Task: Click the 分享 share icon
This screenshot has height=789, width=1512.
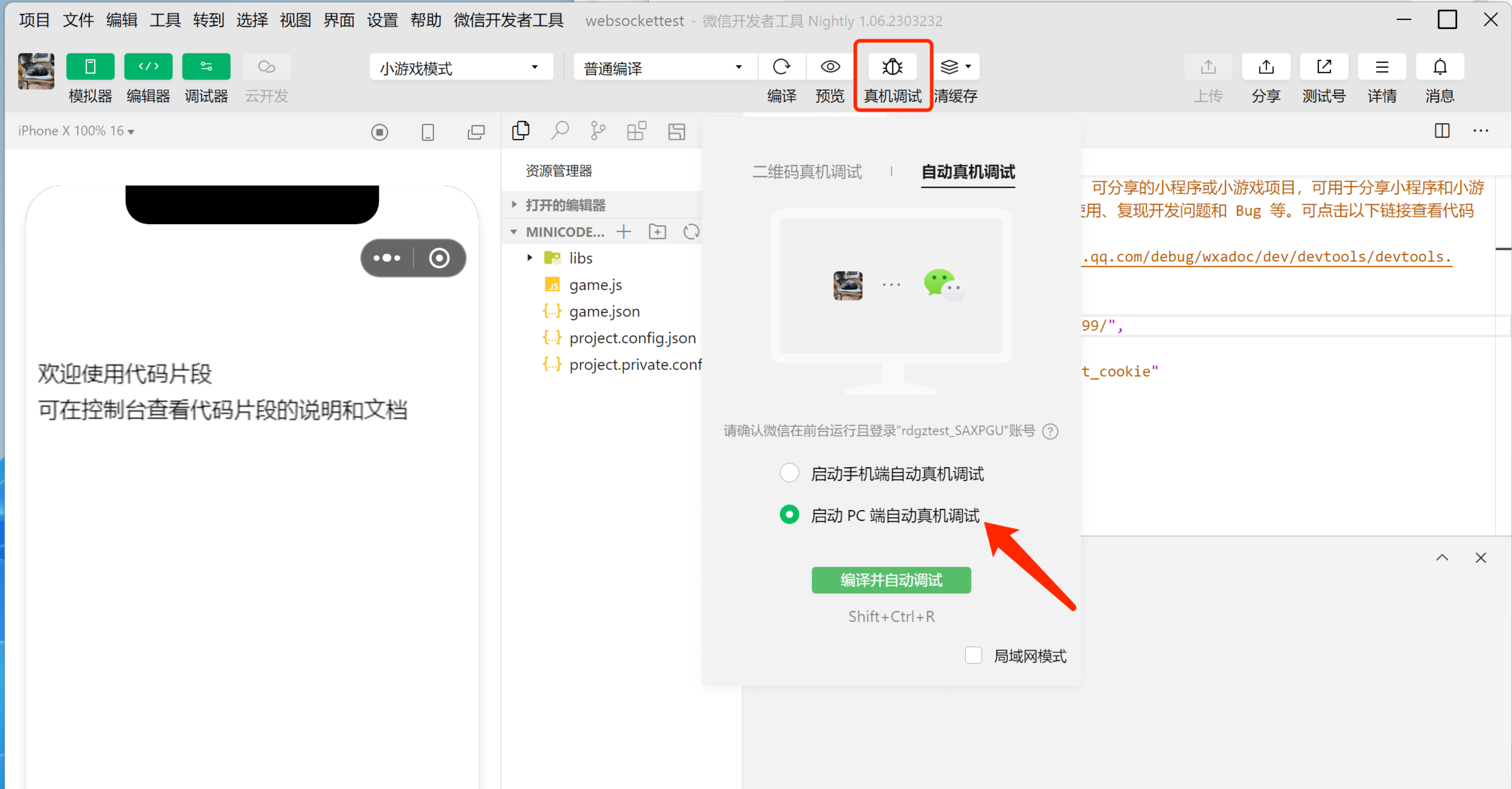Action: tap(1266, 66)
